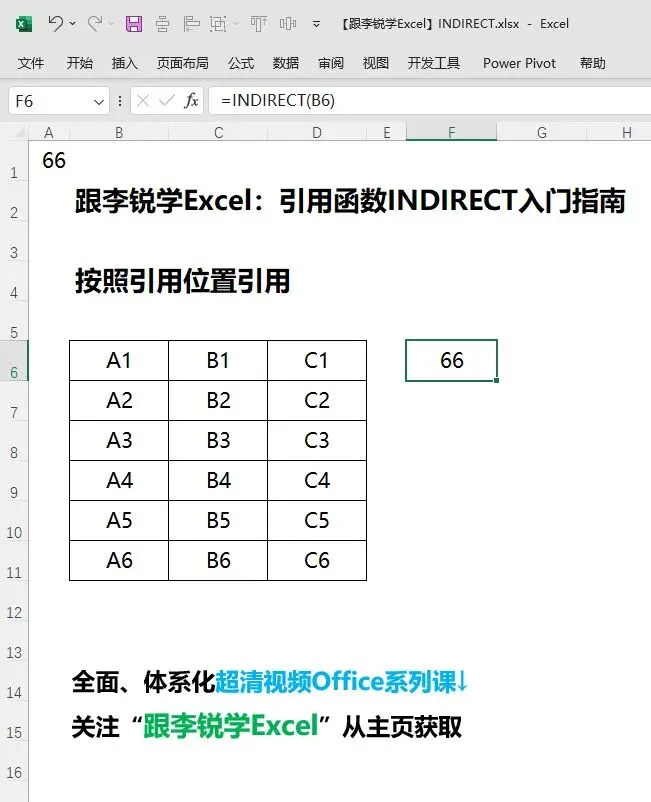Click the distribute horizontally icon
The image size is (651, 802).
tap(288, 24)
